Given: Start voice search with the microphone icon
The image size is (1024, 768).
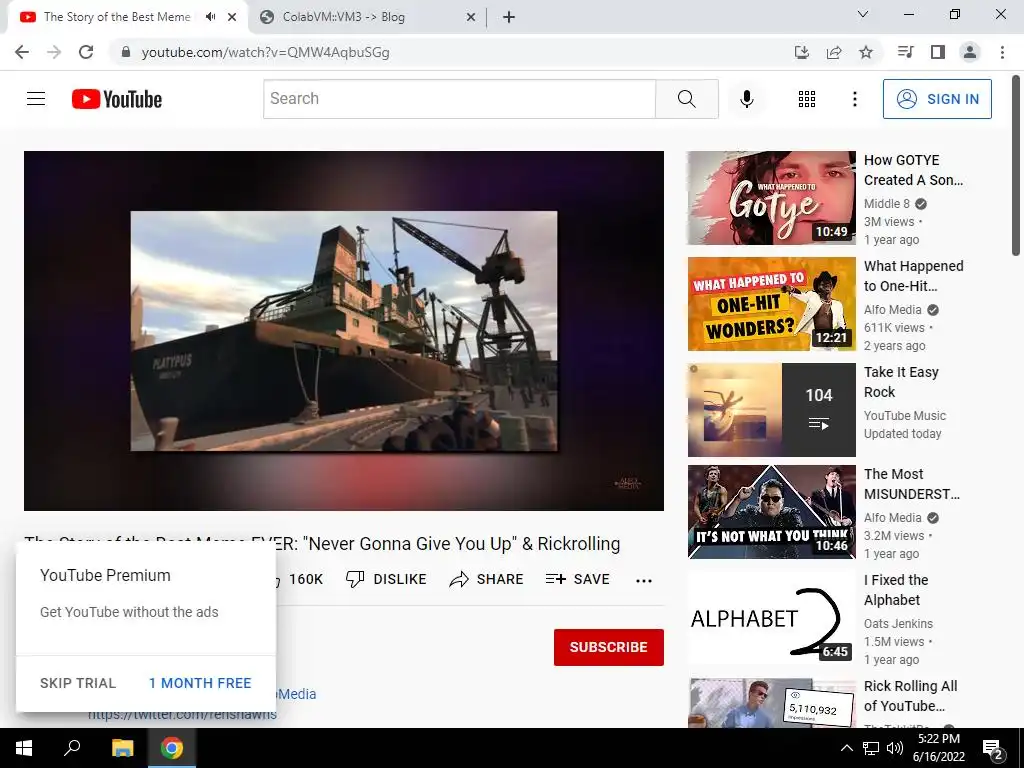Looking at the screenshot, I should pos(746,99).
